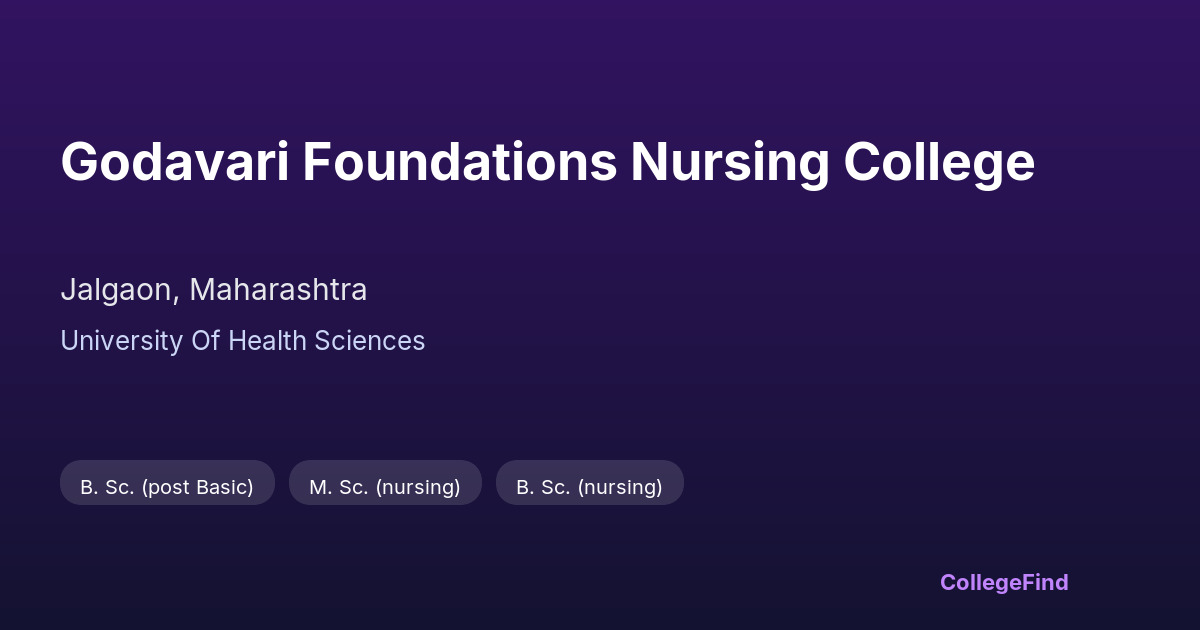
Task: Click the word "Godavari" in the heading
Action: pyautogui.click(x=175, y=162)
